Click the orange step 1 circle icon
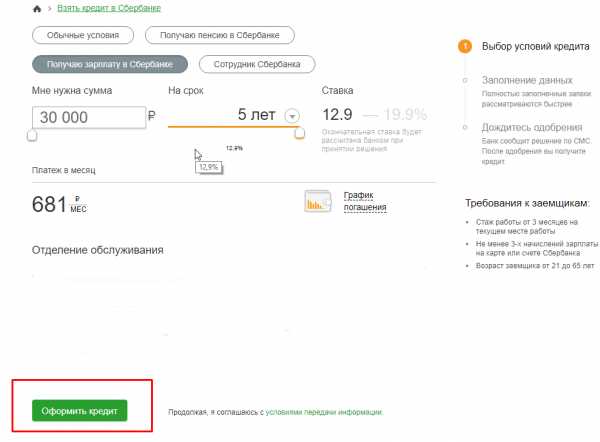600x442 pixels. click(x=464, y=45)
